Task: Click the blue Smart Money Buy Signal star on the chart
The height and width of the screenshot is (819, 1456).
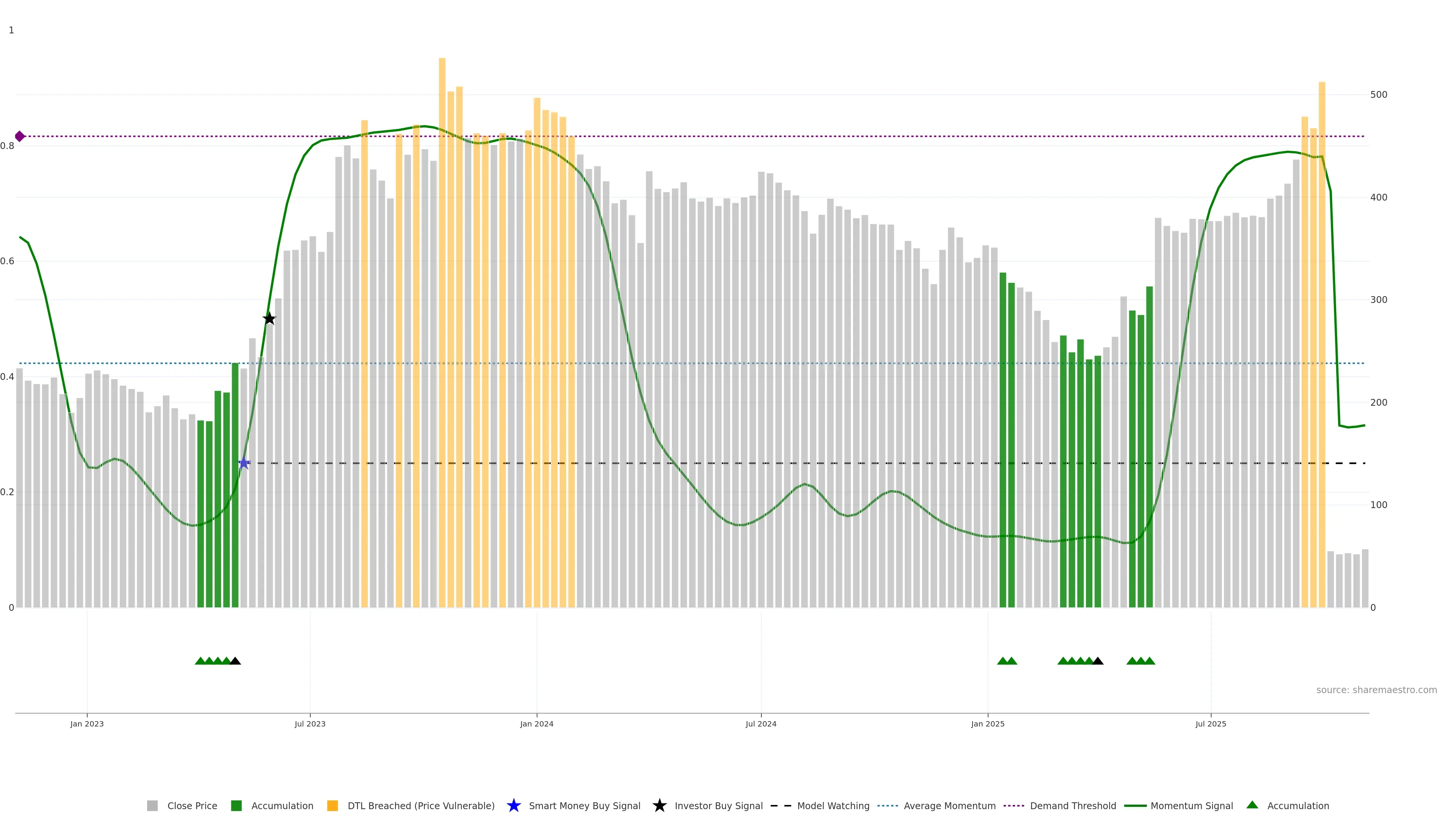Action: [x=243, y=463]
